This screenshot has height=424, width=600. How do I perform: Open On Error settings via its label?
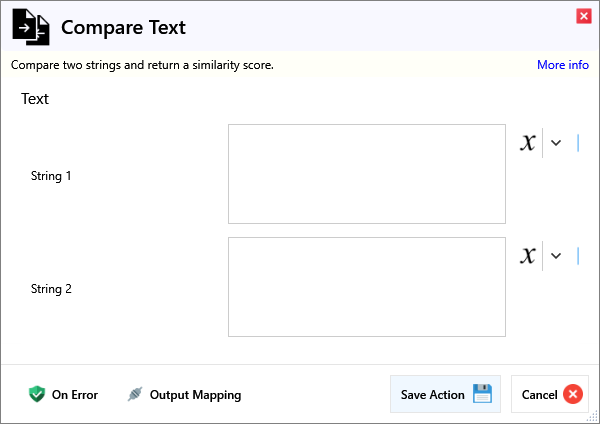[x=75, y=395]
